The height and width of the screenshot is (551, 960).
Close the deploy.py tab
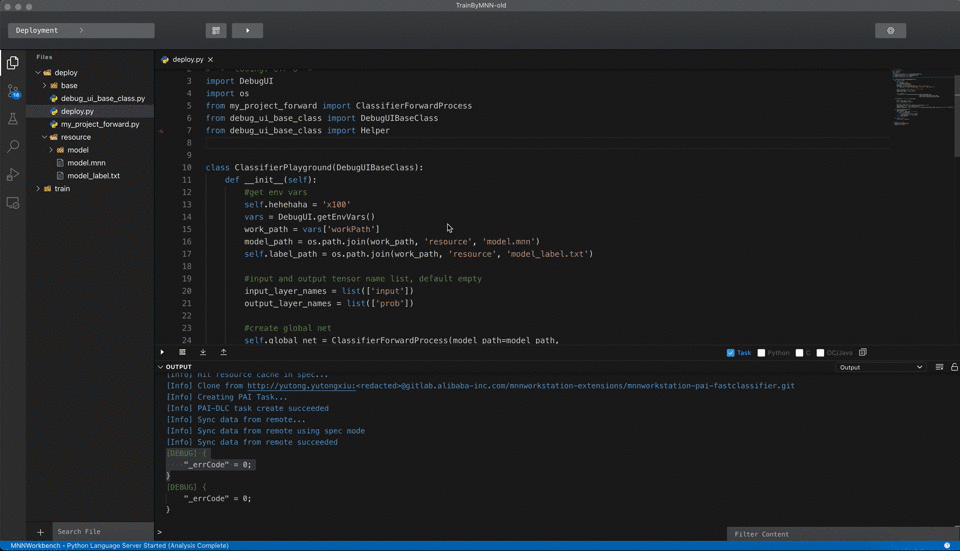tap(211, 59)
